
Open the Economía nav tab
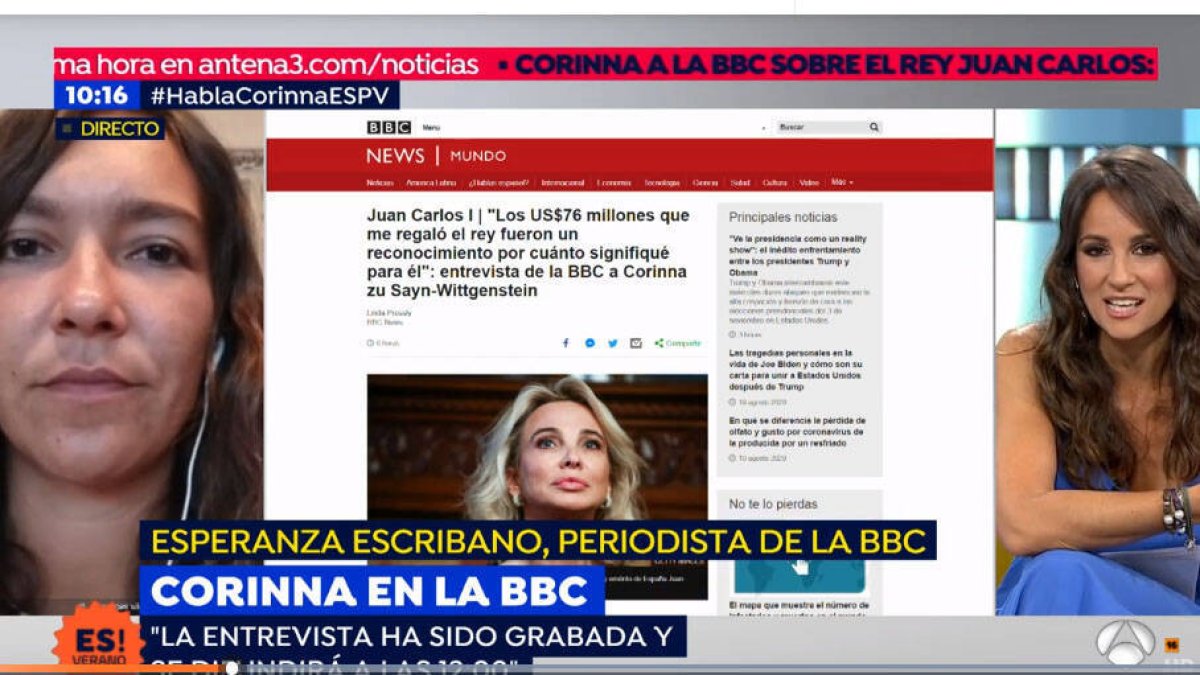point(614,183)
